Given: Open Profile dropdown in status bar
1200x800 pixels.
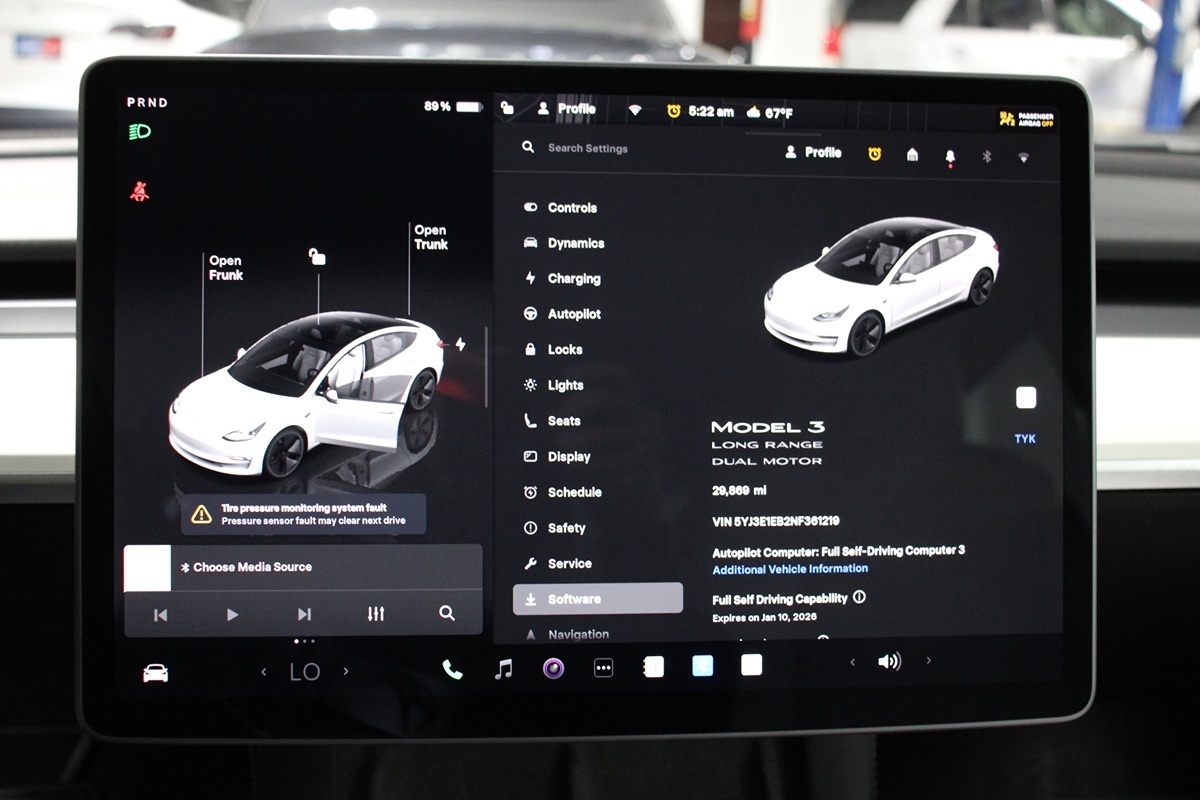Looking at the screenshot, I should (x=566, y=109).
